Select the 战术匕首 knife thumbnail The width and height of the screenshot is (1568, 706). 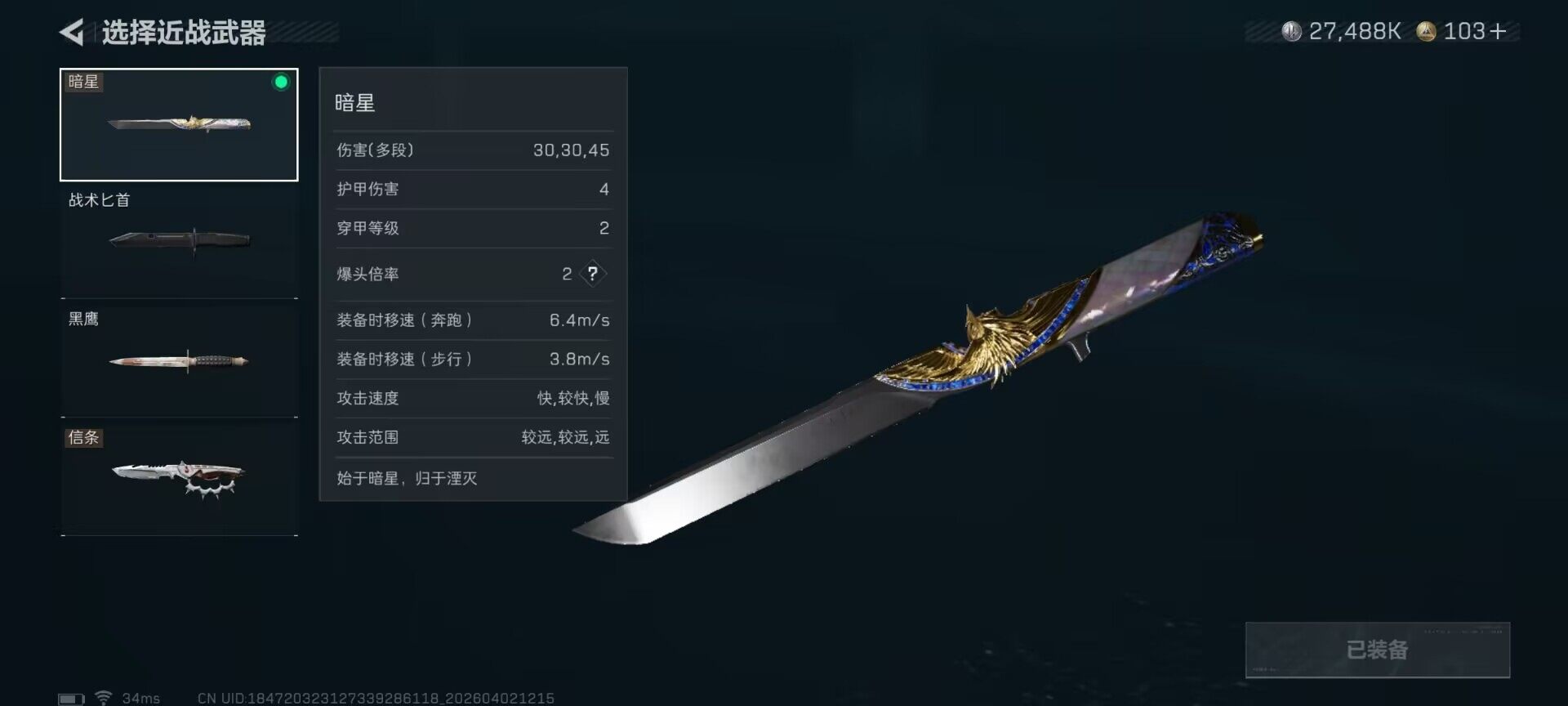(180, 240)
